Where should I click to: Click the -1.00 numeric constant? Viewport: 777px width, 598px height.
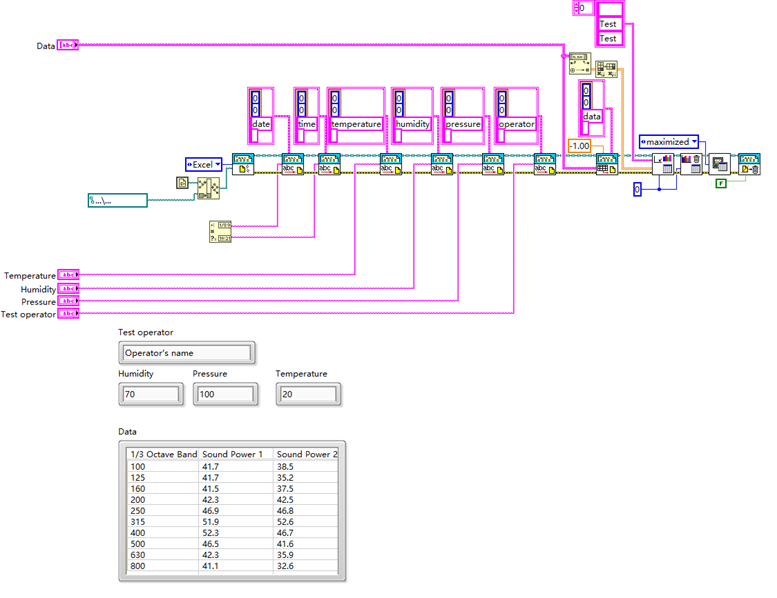click(x=579, y=146)
